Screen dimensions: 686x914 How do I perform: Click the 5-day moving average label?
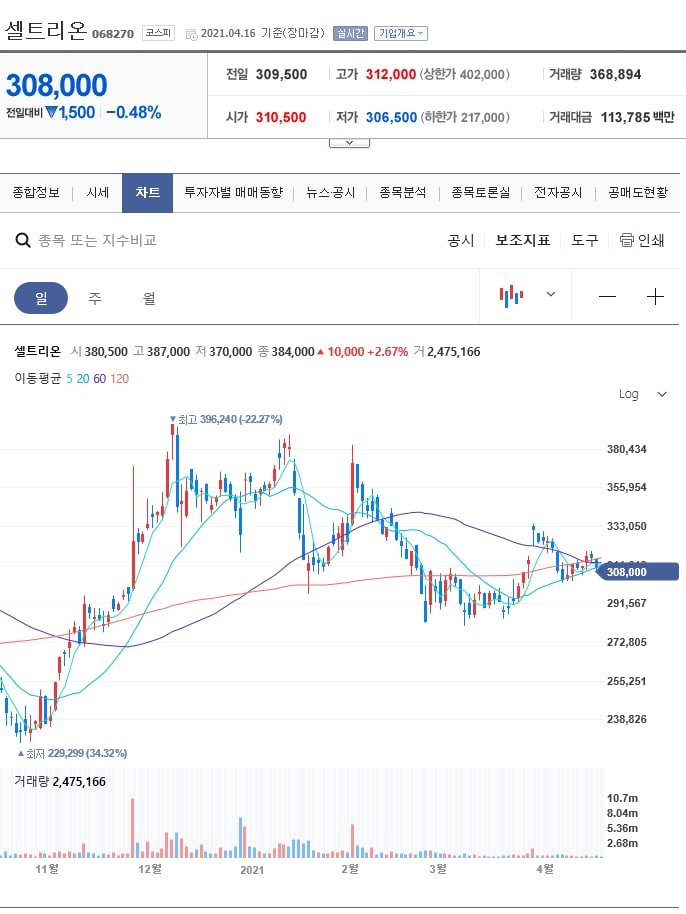(69, 379)
